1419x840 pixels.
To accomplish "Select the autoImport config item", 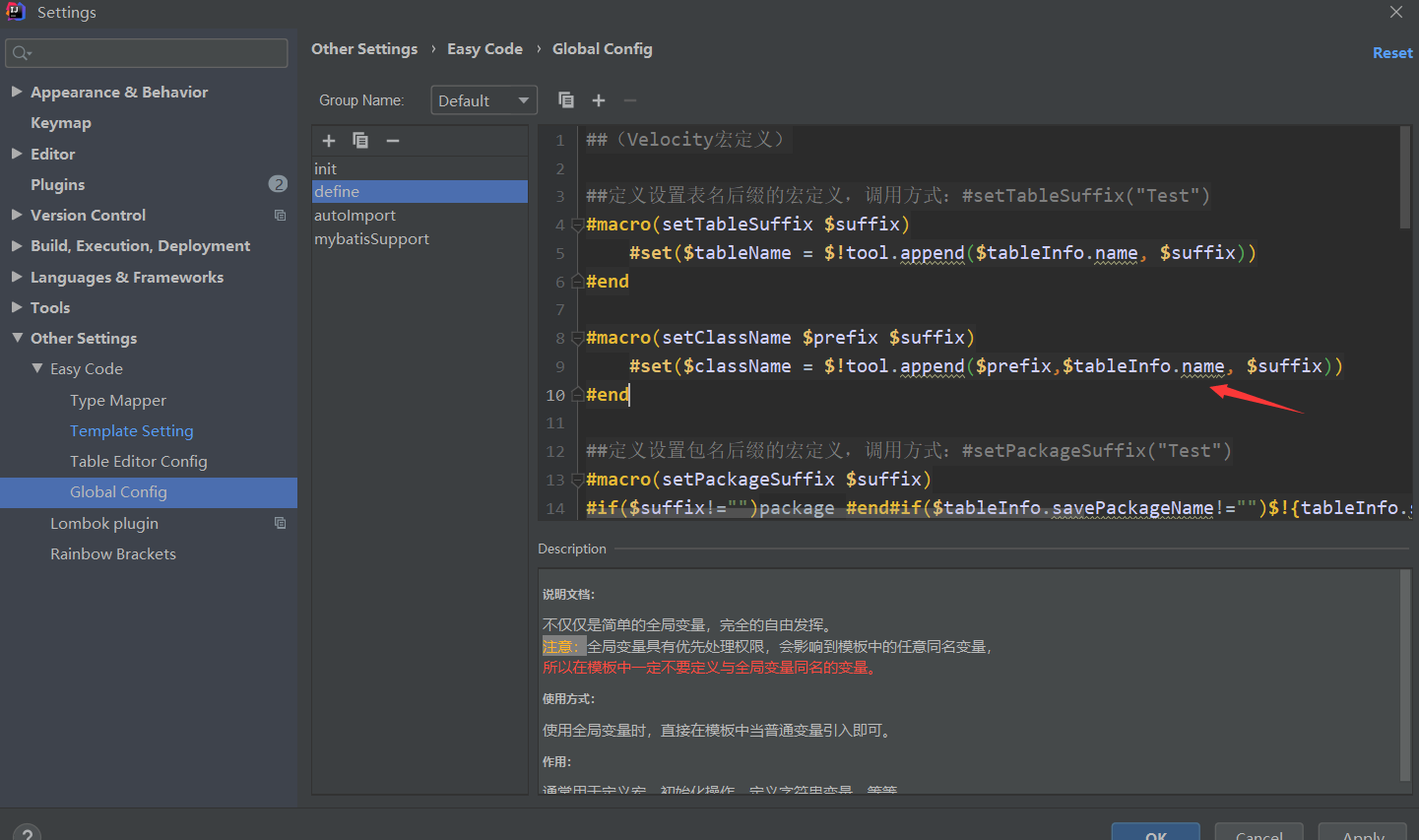I will (419, 215).
